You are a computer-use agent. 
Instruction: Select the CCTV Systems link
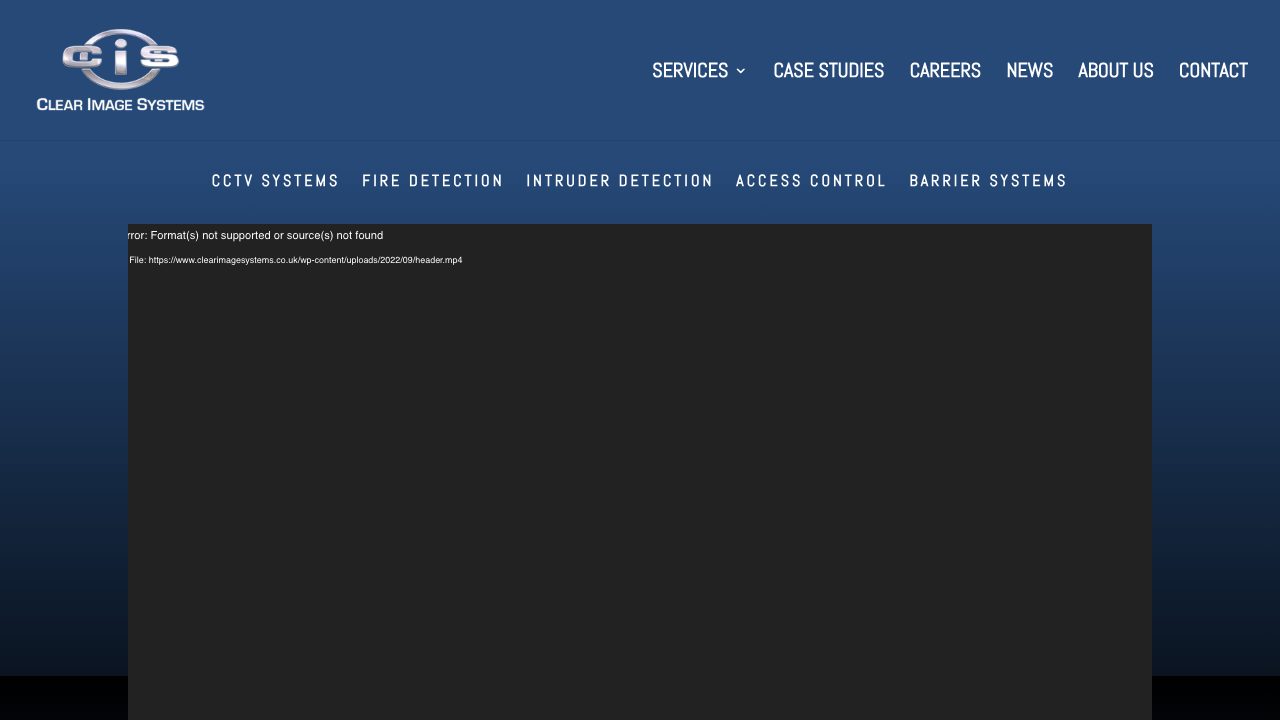[x=275, y=181]
